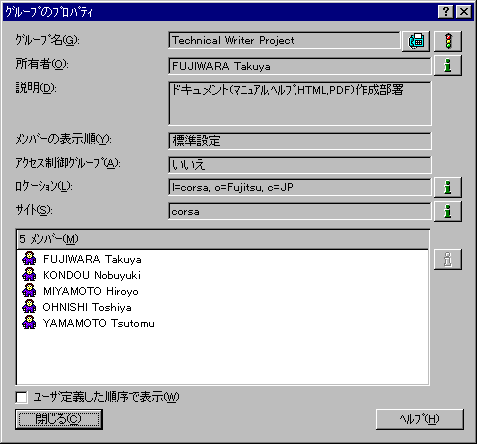Click the メンバーの表示順(Y) label
The height and width of the screenshot is (444, 477).
tap(64, 139)
